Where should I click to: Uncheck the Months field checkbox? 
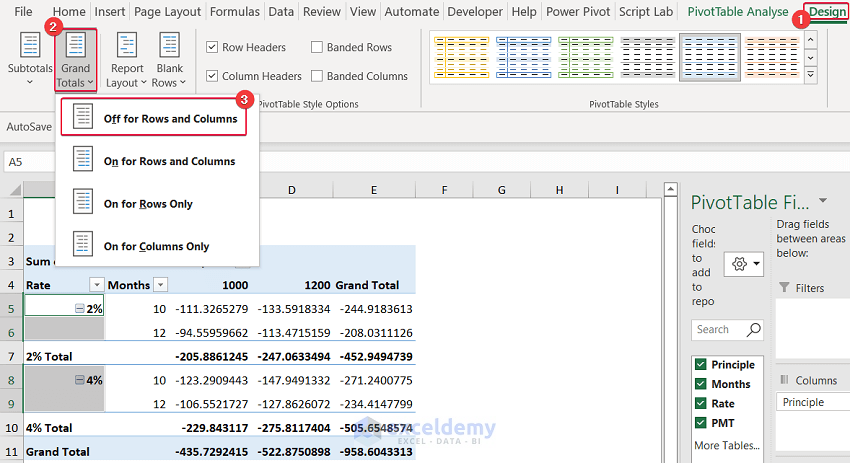[700, 384]
